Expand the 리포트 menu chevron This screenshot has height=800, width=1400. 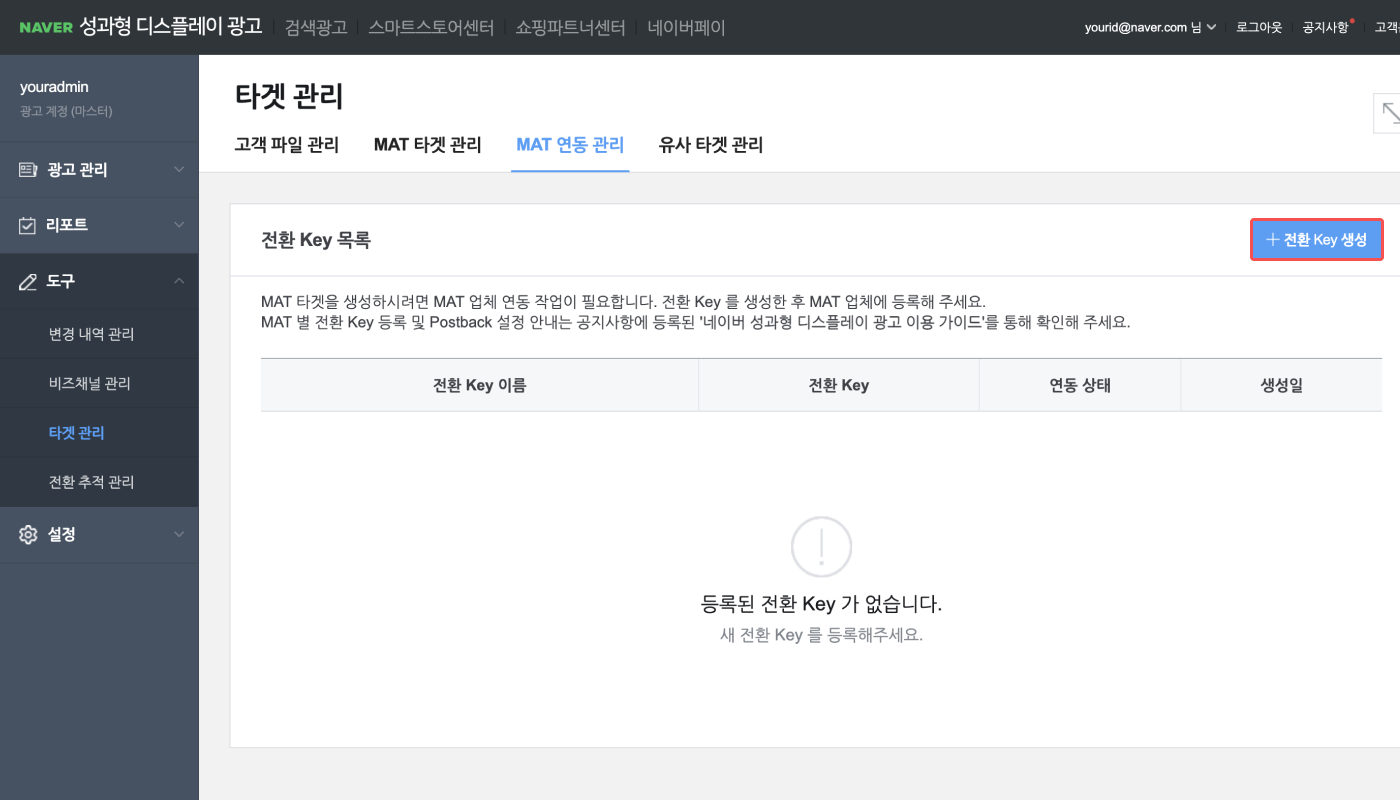pyautogui.click(x=179, y=225)
